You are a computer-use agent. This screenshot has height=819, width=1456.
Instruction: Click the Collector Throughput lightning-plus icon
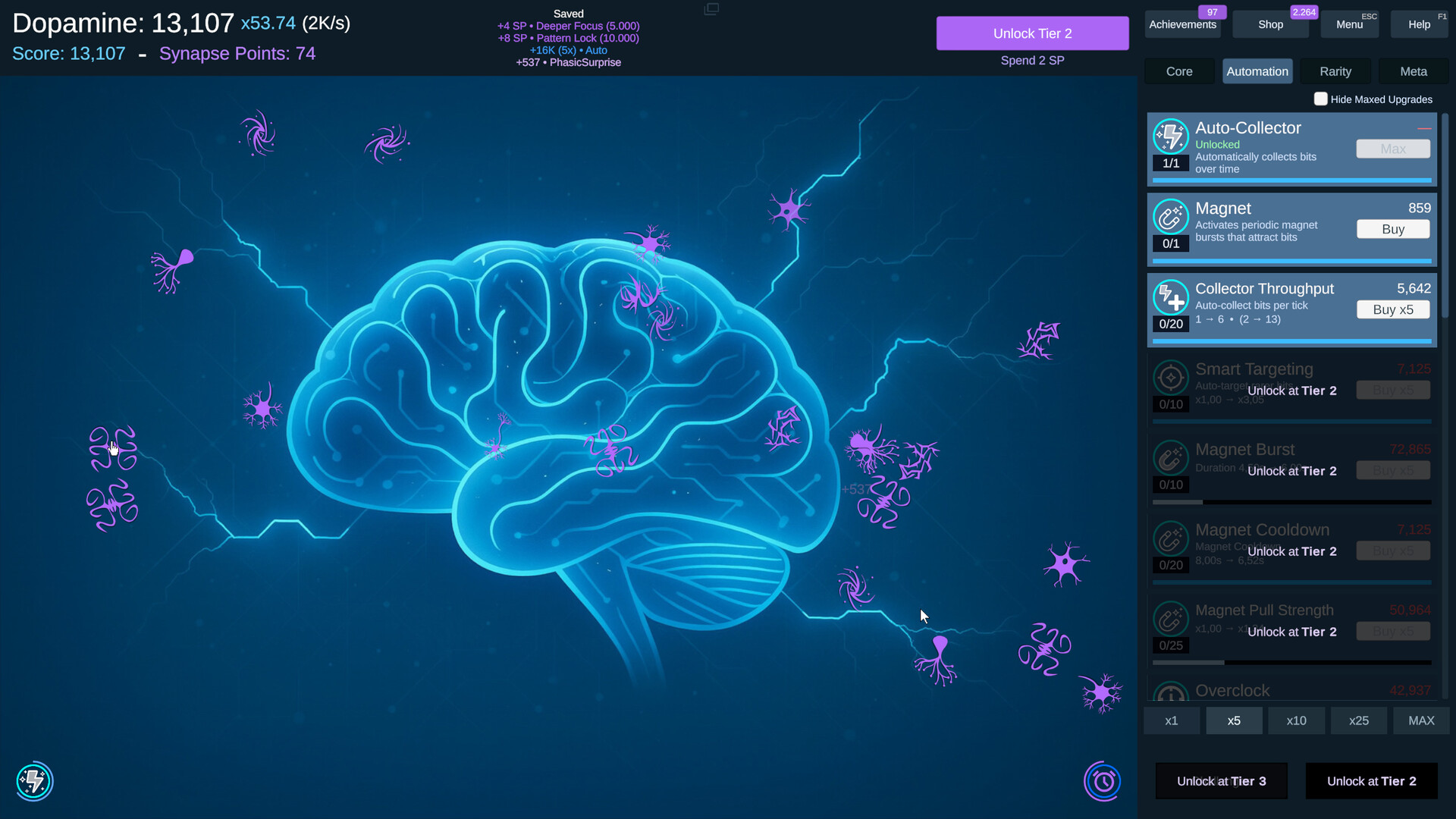[x=1172, y=297]
